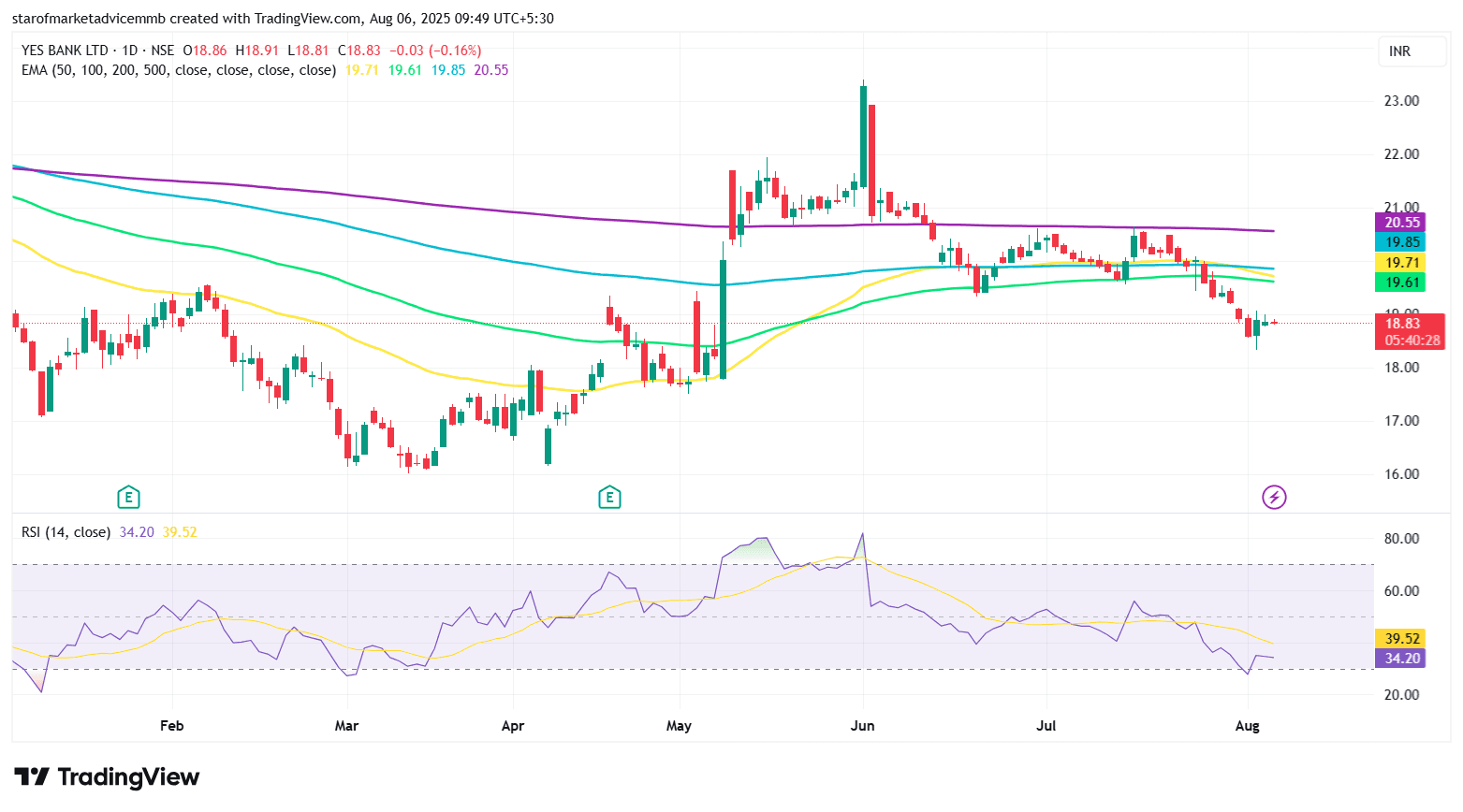Click the May label on time axis
The height and width of the screenshot is (812, 1463).
tap(679, 726)
